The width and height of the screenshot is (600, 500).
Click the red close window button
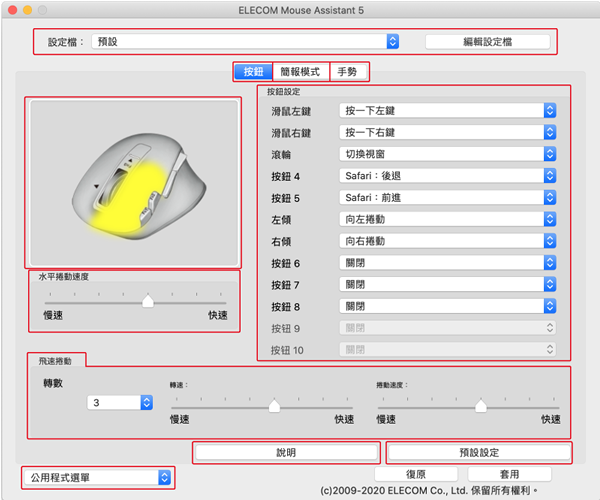pyautogui.click(x=13, y=10)
